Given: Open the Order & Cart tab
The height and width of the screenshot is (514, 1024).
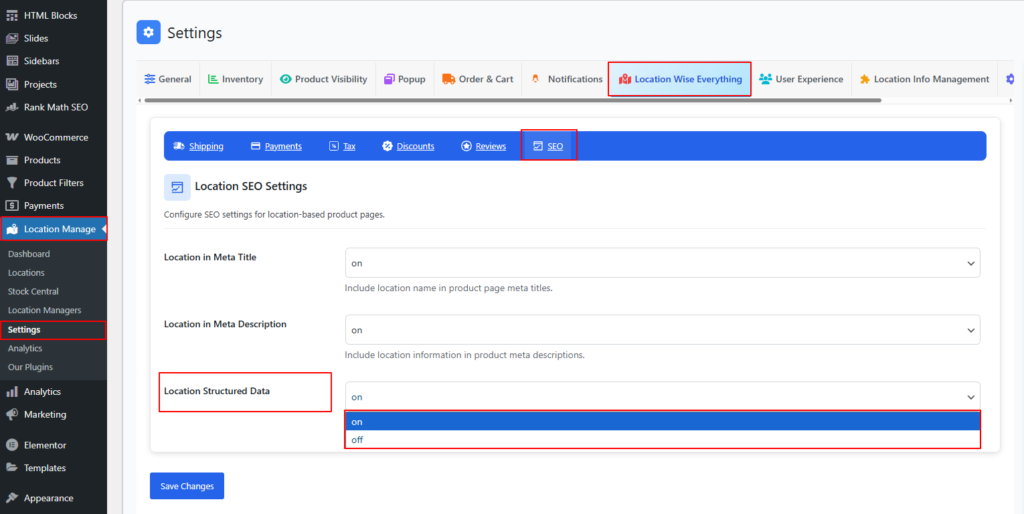Looking at the screenshot, I should (477, 79).
